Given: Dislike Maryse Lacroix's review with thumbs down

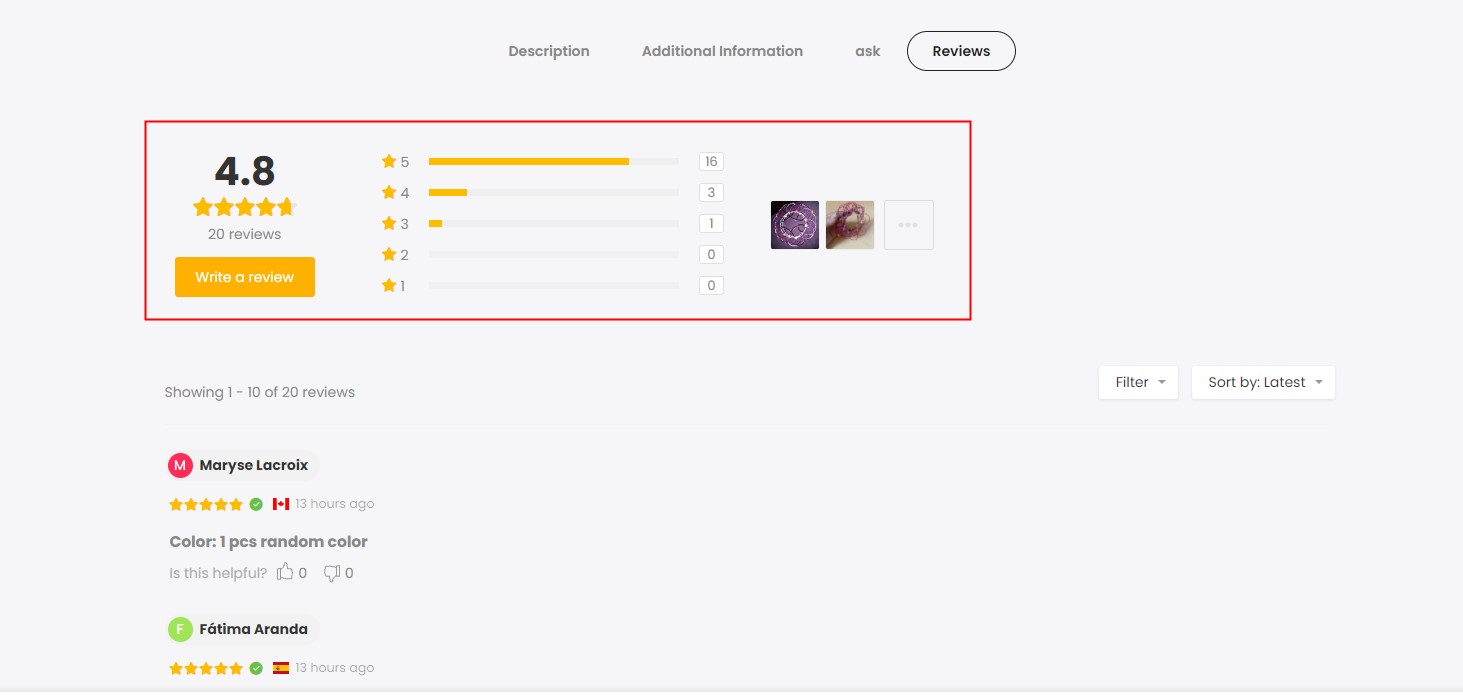Looking at the screenshot, I should click(332, 573).
